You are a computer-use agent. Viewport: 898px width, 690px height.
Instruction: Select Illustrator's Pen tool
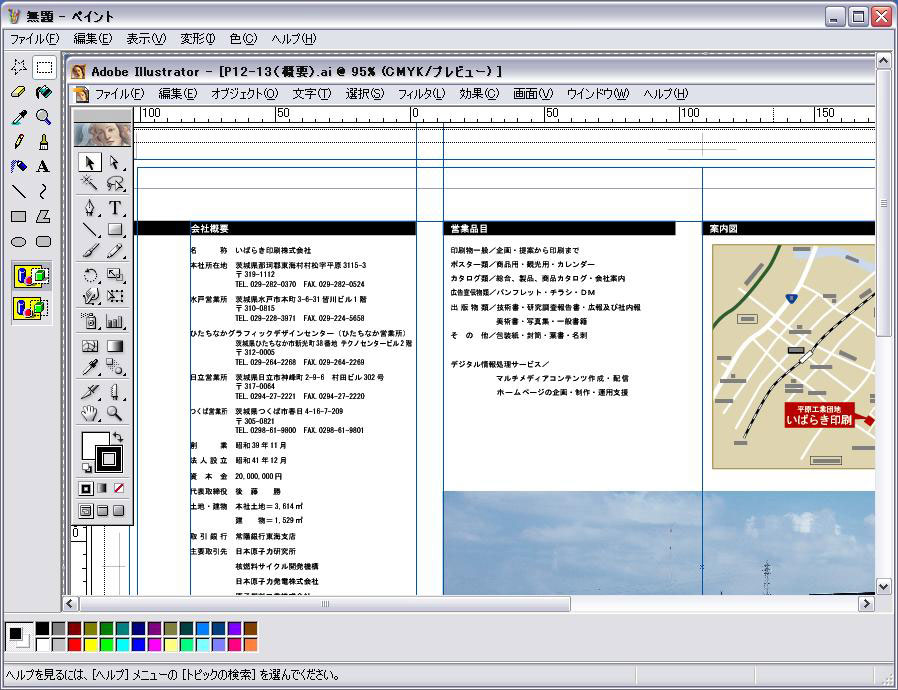tap(90, 207)
